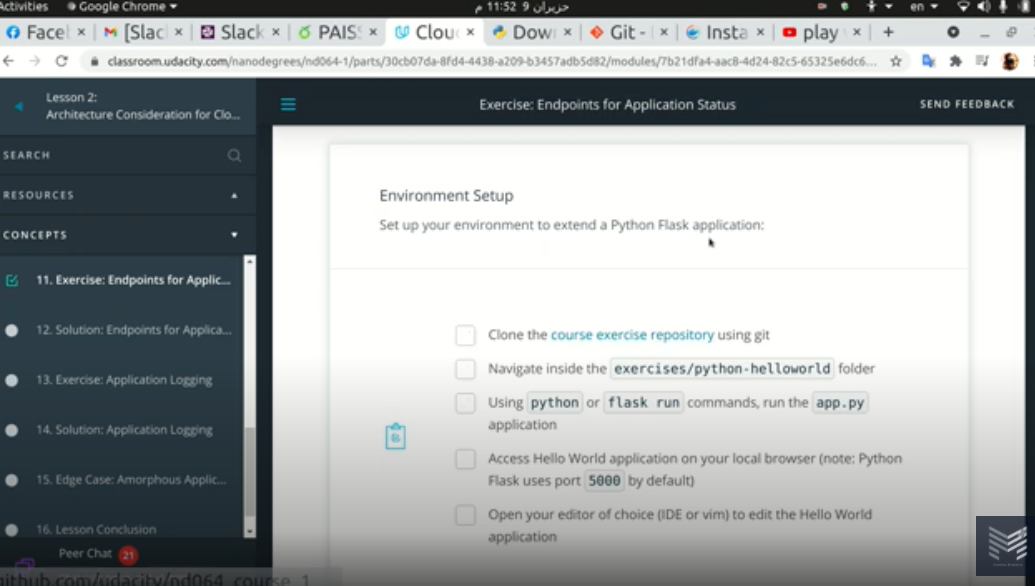Viewport: 1035px width, 586px height.
Task: Click status circle for 15. Edge Case
Action: (11, 480)
